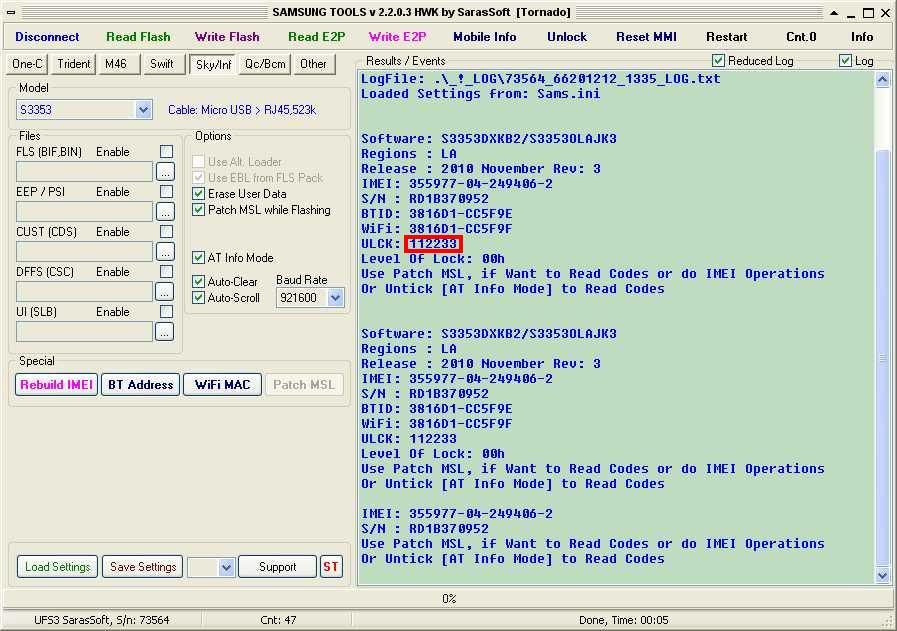Click the first 'ULCK: 112233' line

pyautogui.click(x=409, y=244)
